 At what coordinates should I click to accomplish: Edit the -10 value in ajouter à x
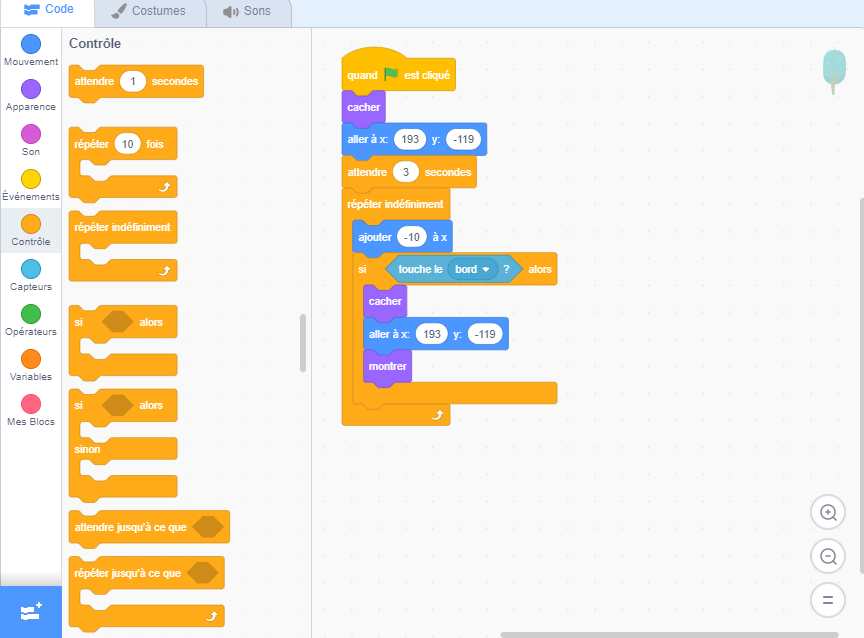click(x=412, y=237)
